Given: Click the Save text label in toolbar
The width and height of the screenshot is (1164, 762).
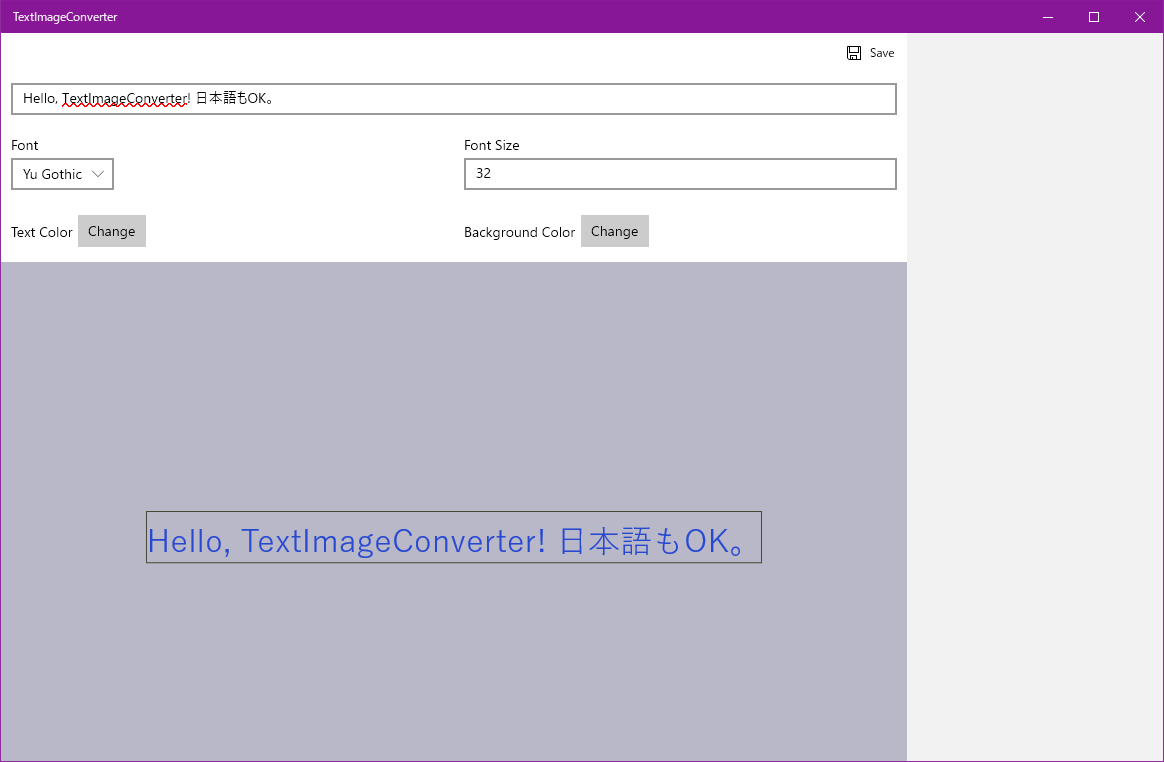Looking at the screenshot, I should 882,53.
